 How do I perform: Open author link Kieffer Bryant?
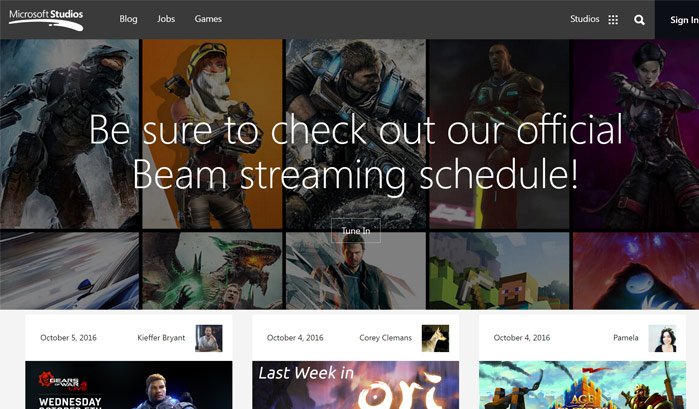click(160, 338)
